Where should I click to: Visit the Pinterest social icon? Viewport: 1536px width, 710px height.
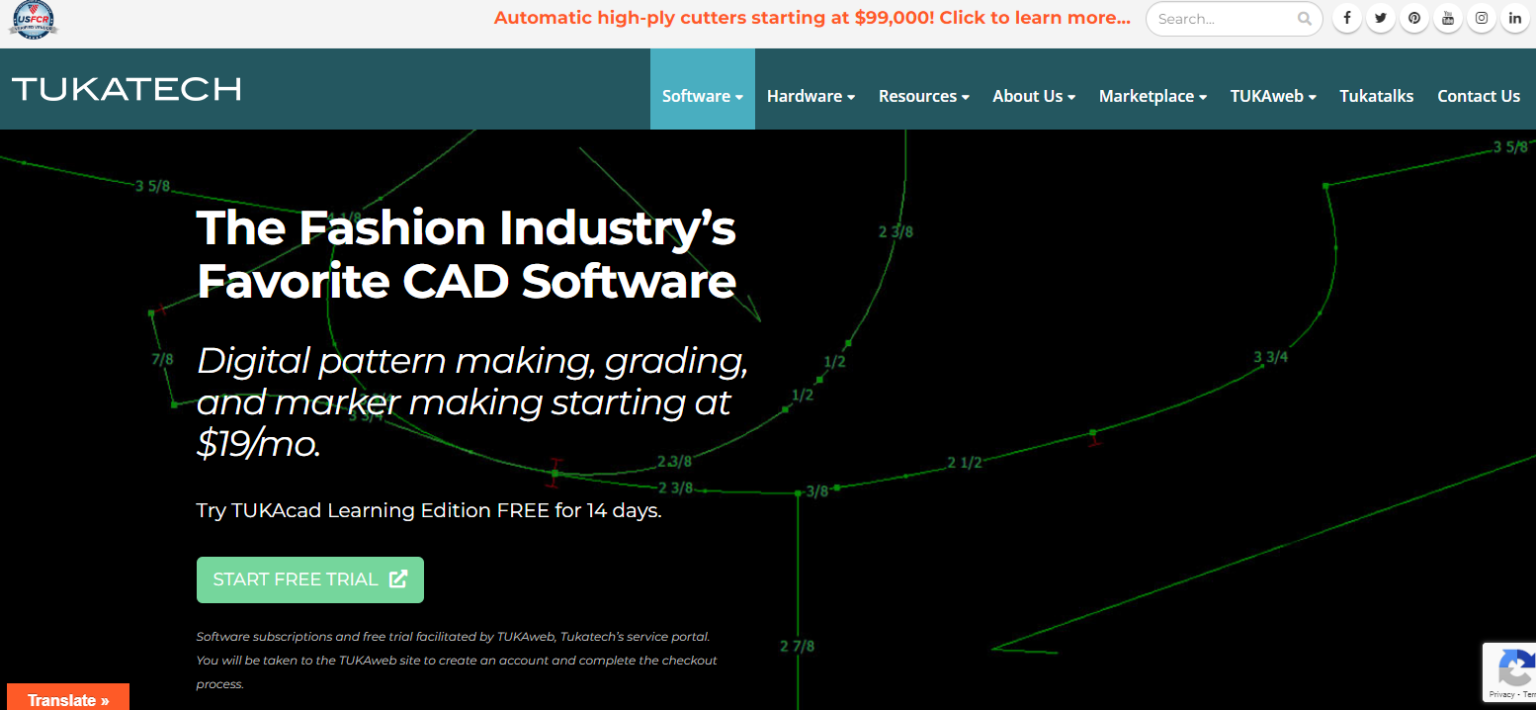pos(1414,18)
